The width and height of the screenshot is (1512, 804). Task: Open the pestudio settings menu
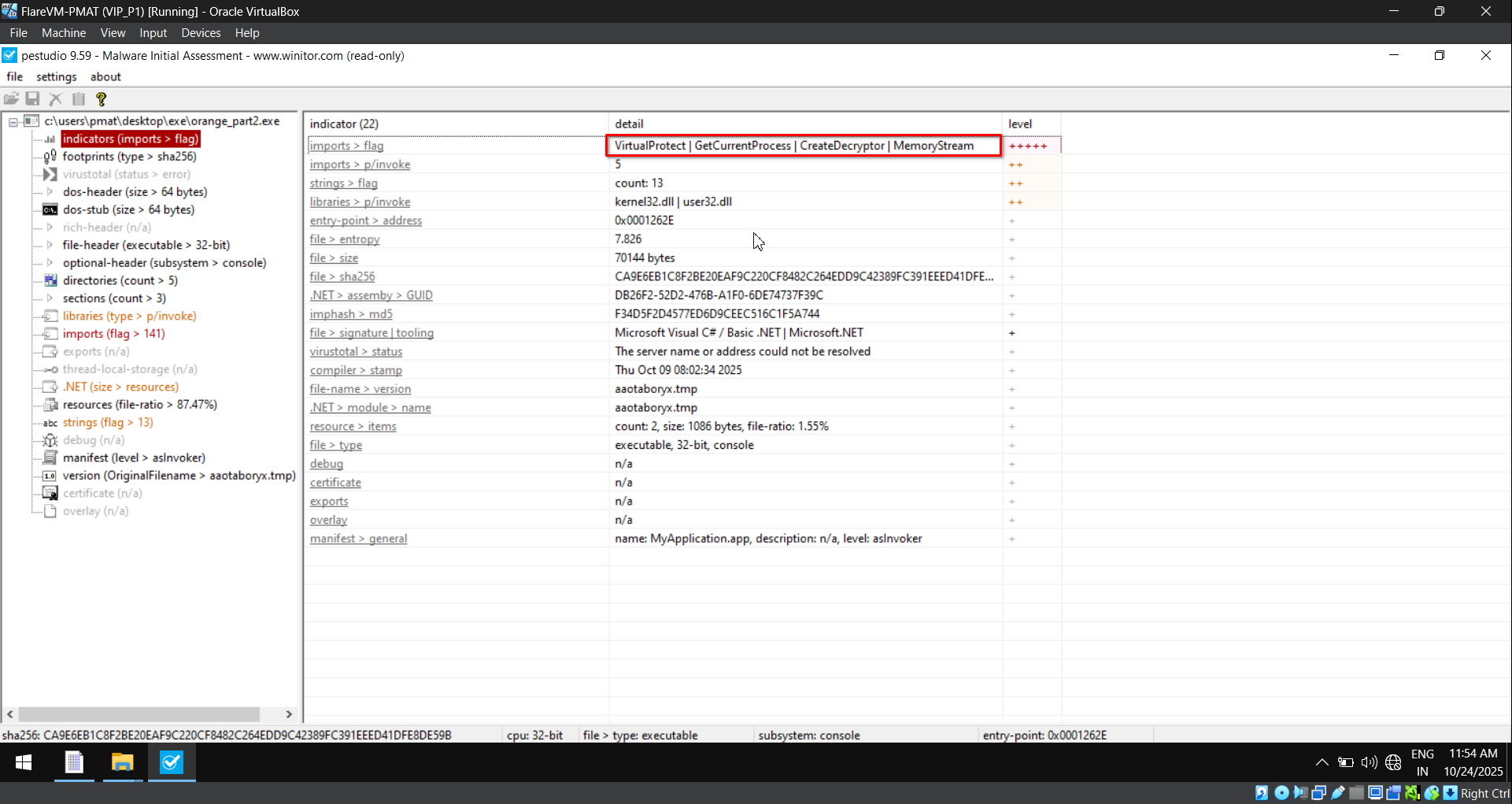coord(56,76)
